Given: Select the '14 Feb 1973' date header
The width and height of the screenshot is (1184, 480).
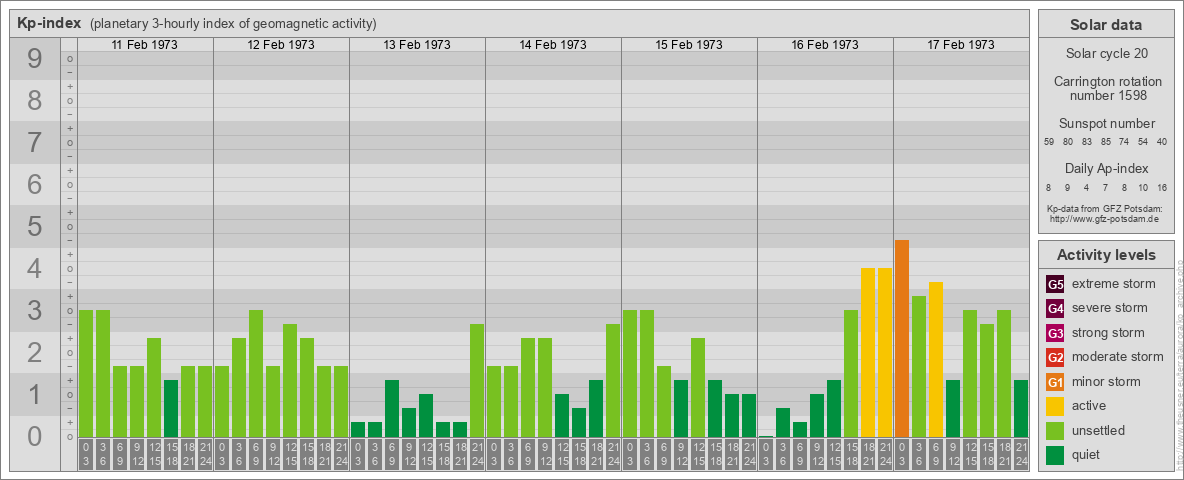Looking at the screenshot, I should coord(553,45).
